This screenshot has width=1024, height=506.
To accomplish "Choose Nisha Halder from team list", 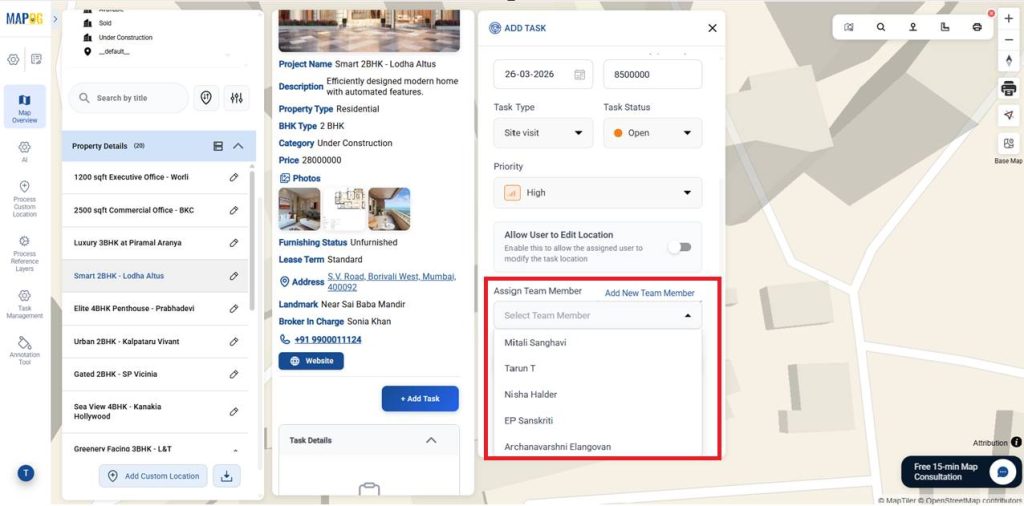I will 598,394.
